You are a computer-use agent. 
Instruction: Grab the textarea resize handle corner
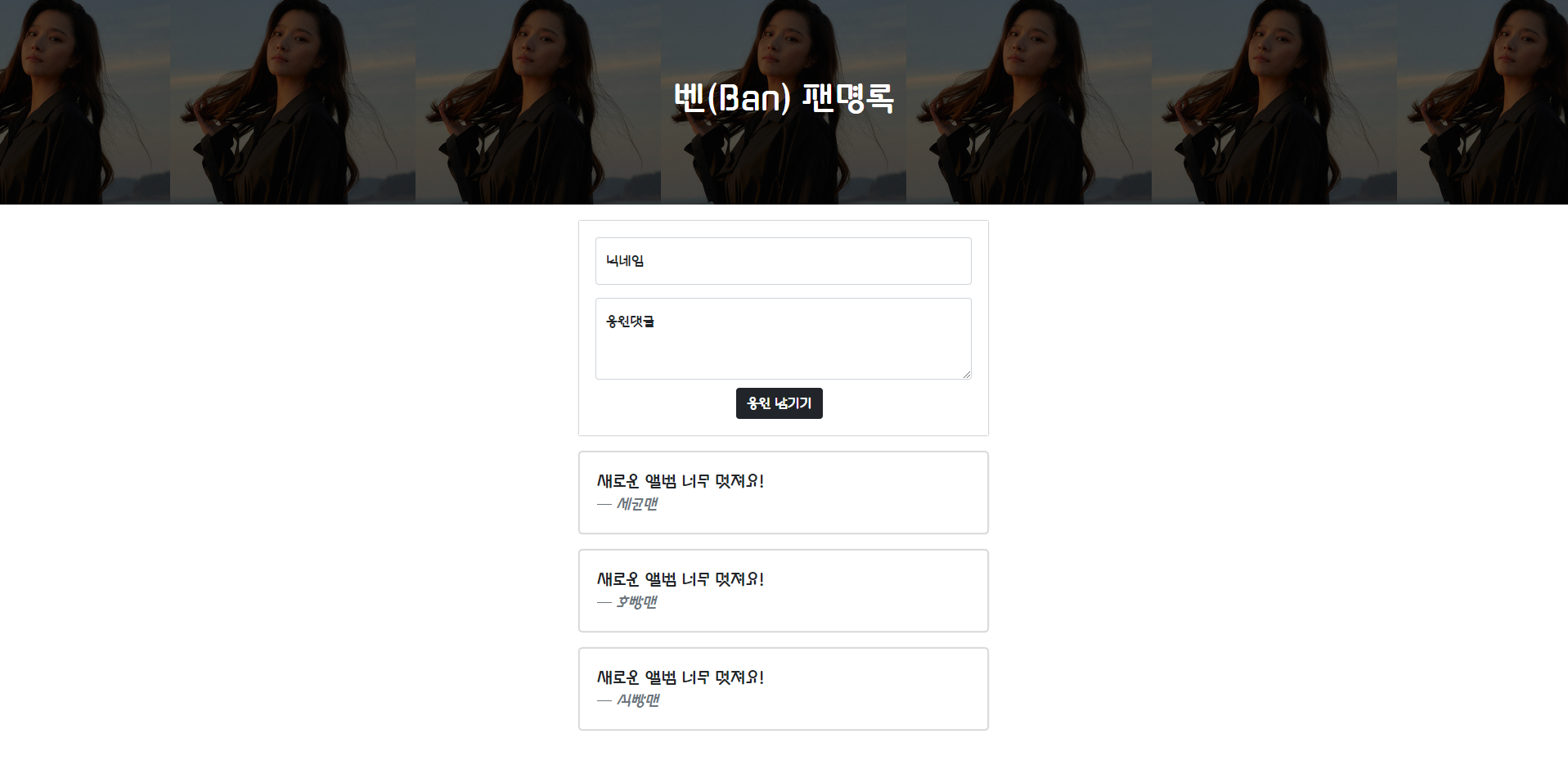966,374
